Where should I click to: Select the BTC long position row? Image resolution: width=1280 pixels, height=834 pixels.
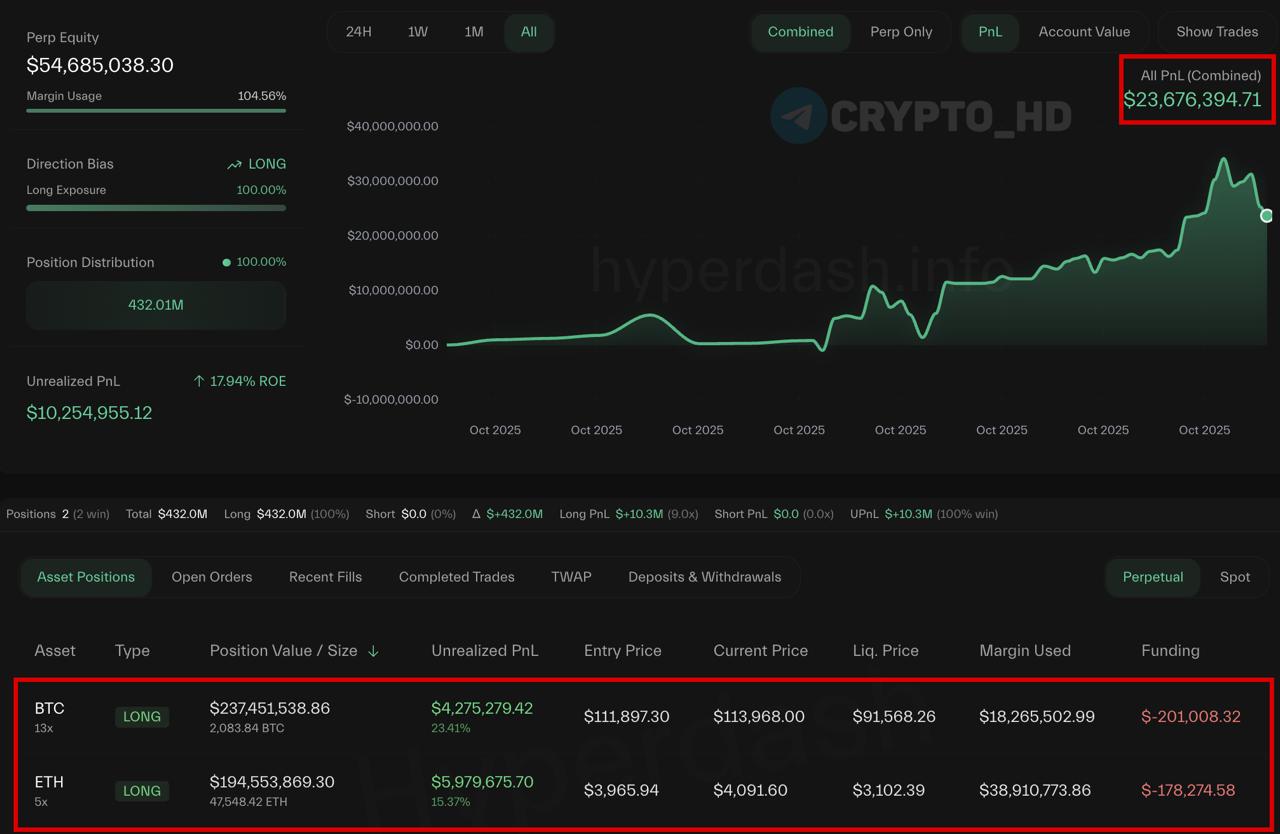[640, 717]
